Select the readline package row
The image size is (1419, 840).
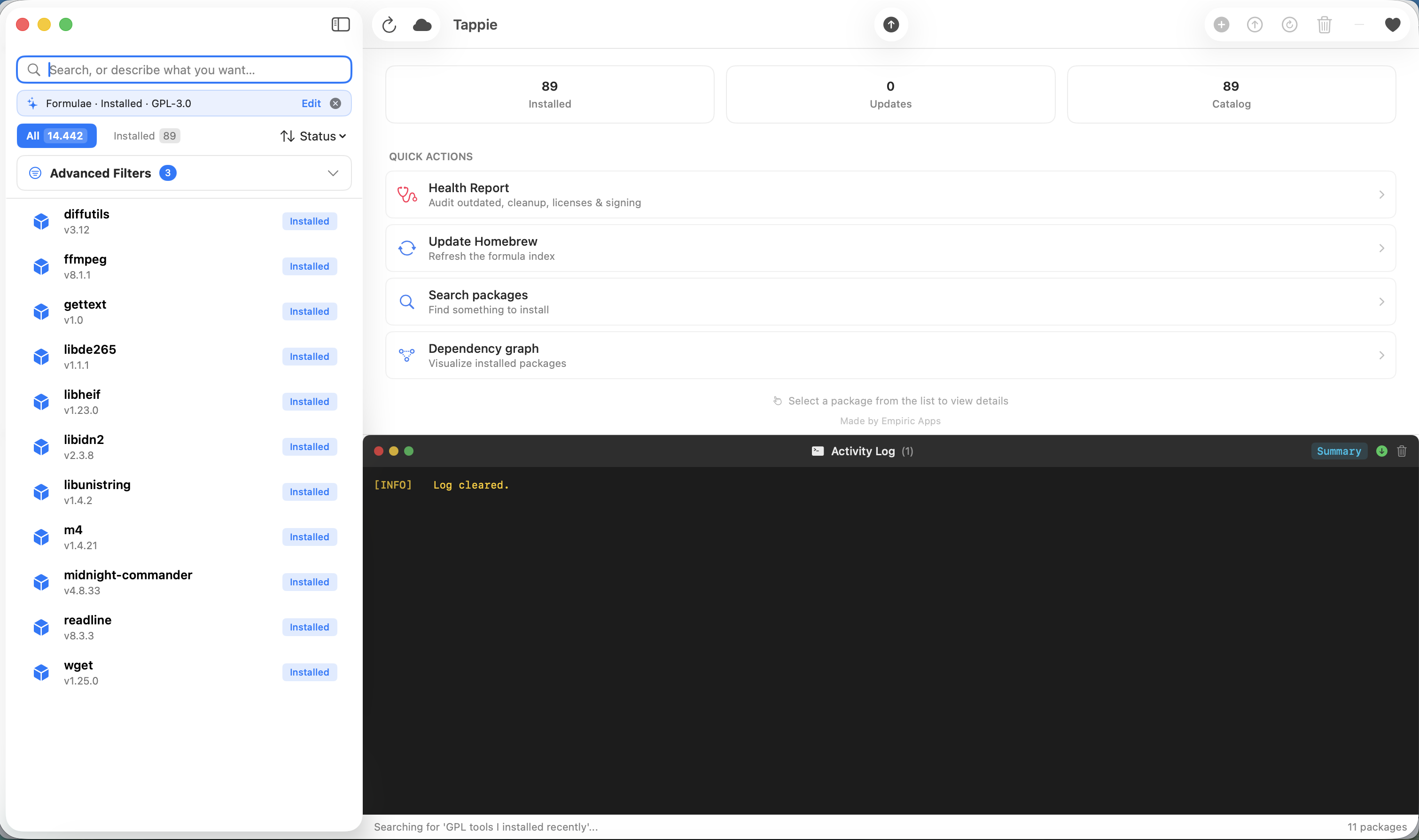point(184,627)
